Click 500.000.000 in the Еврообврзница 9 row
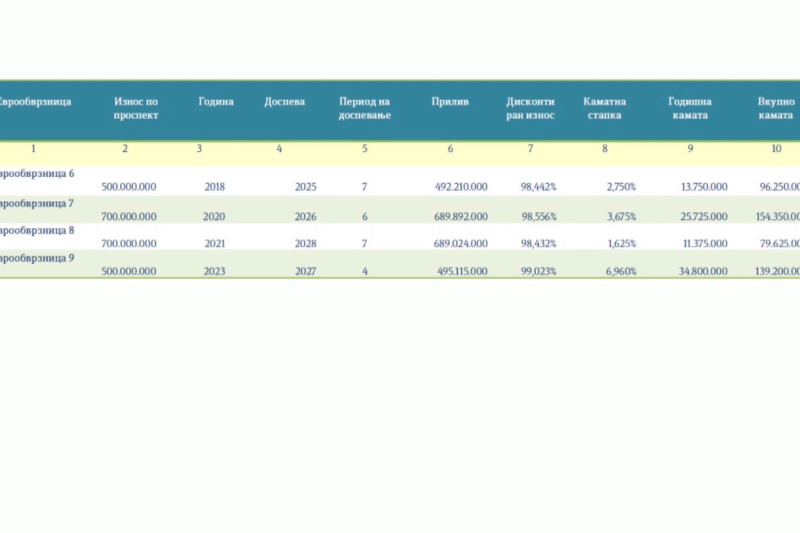Viewport: 800px width, 533px height. pos(129,271)
